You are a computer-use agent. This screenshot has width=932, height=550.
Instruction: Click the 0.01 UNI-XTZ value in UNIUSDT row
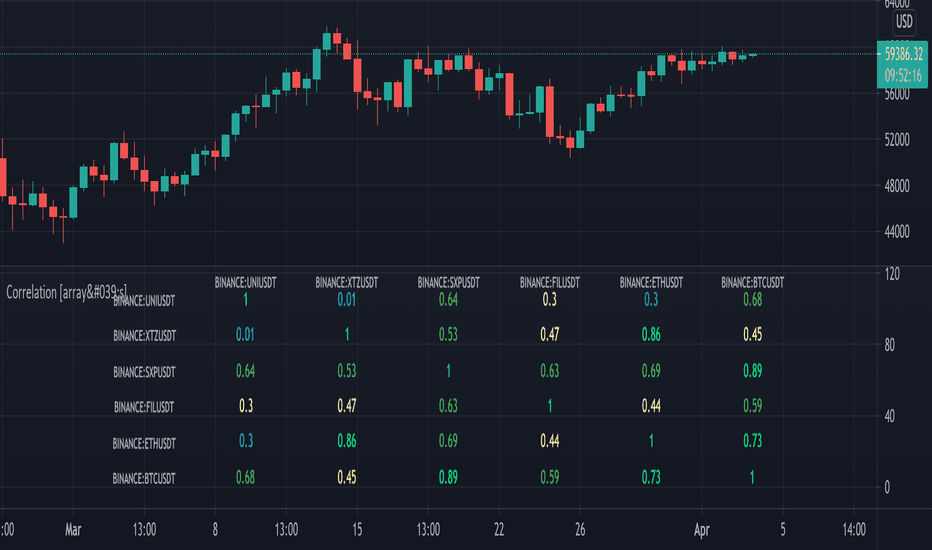(x=347, y=299)
